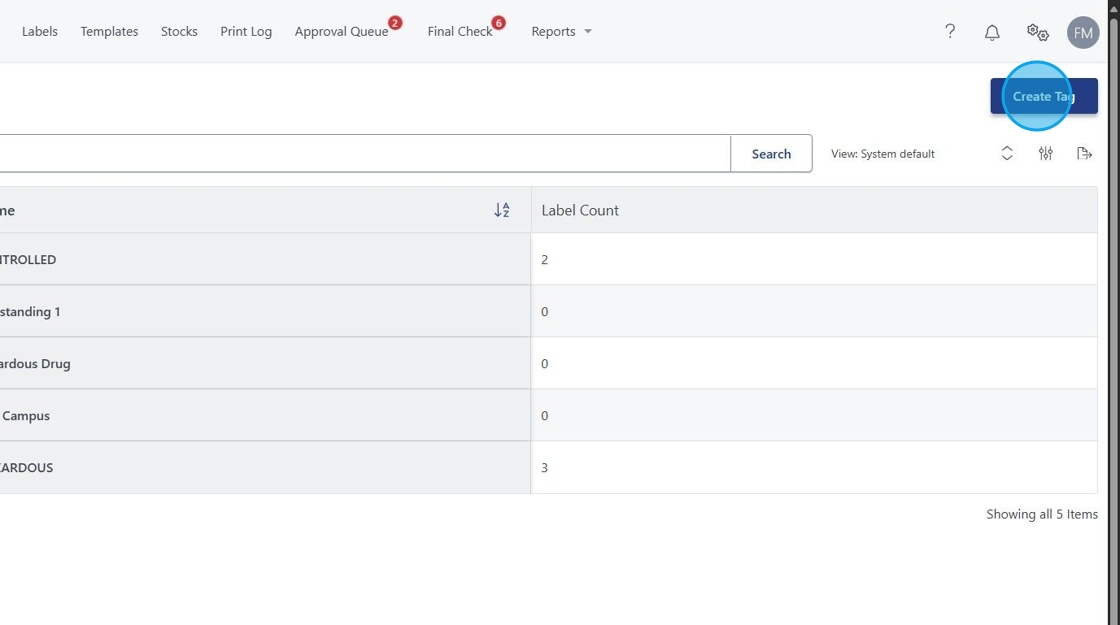This screenshot has height=625, width=1120.
Task: Open the Approval Queue
Action: point(341,31)
